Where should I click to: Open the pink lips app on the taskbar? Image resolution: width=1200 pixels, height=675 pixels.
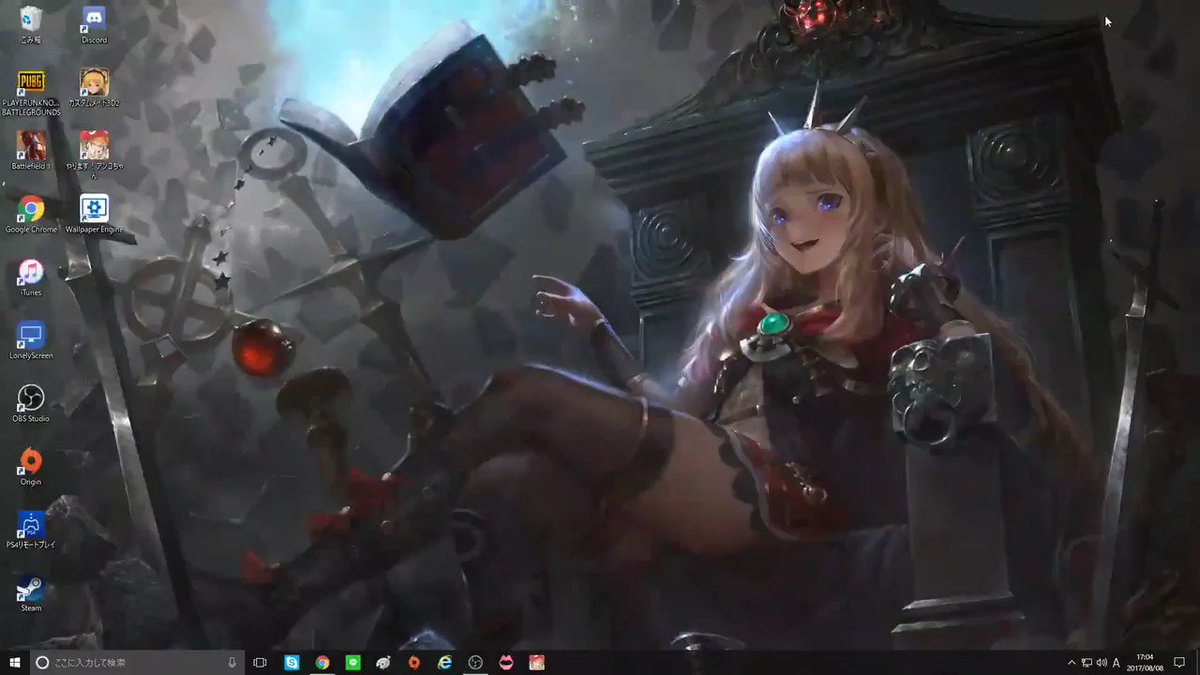(507, 662)
